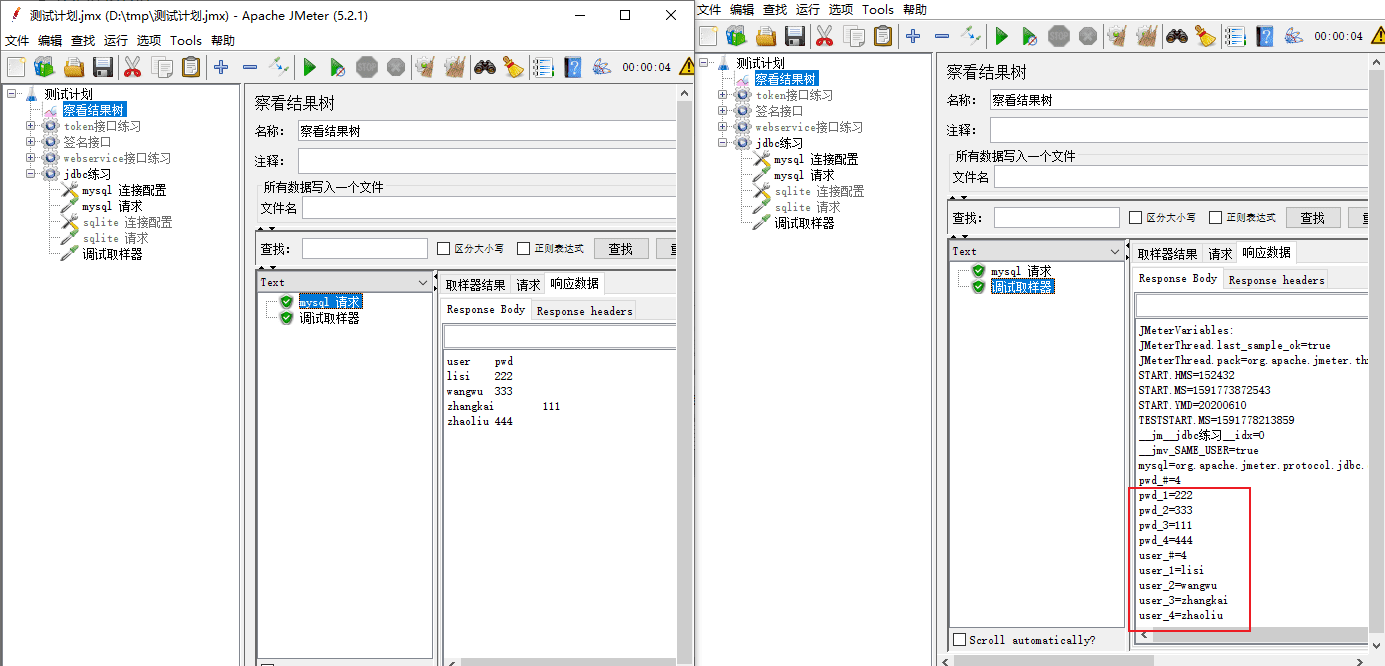Expand token接口练习 node in 测试计划.jmx titled window
Screen dimensions: 1385x666
(30, 127)
